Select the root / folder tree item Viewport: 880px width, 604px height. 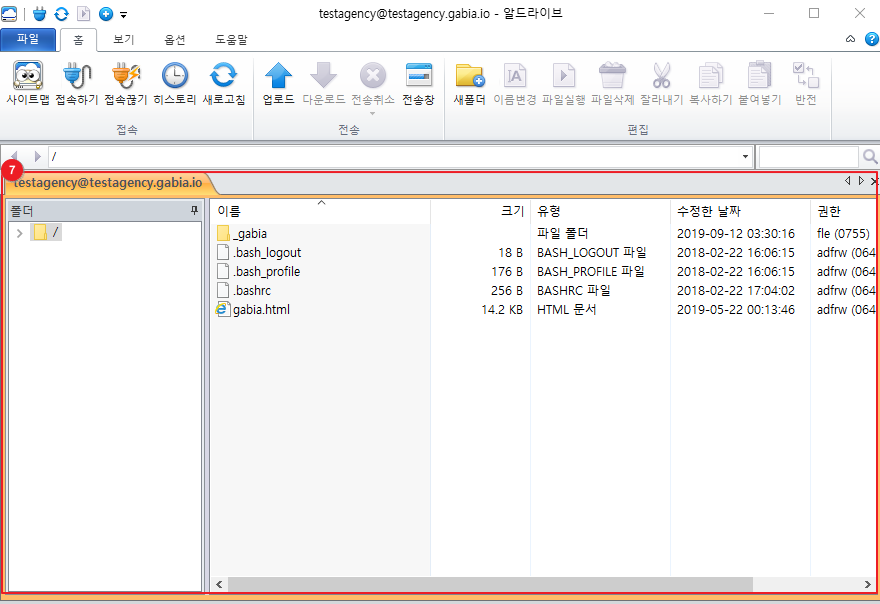(47, 232)
